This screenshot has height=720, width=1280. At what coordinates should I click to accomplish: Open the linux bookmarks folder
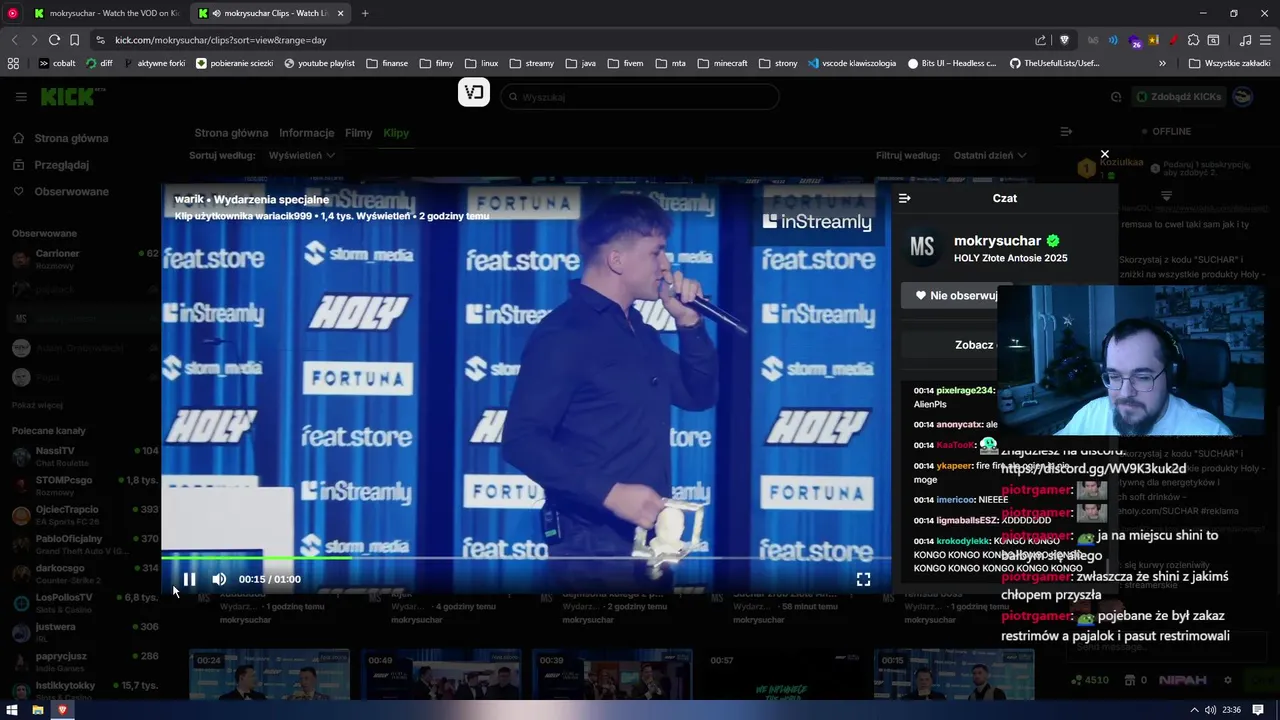482,63
